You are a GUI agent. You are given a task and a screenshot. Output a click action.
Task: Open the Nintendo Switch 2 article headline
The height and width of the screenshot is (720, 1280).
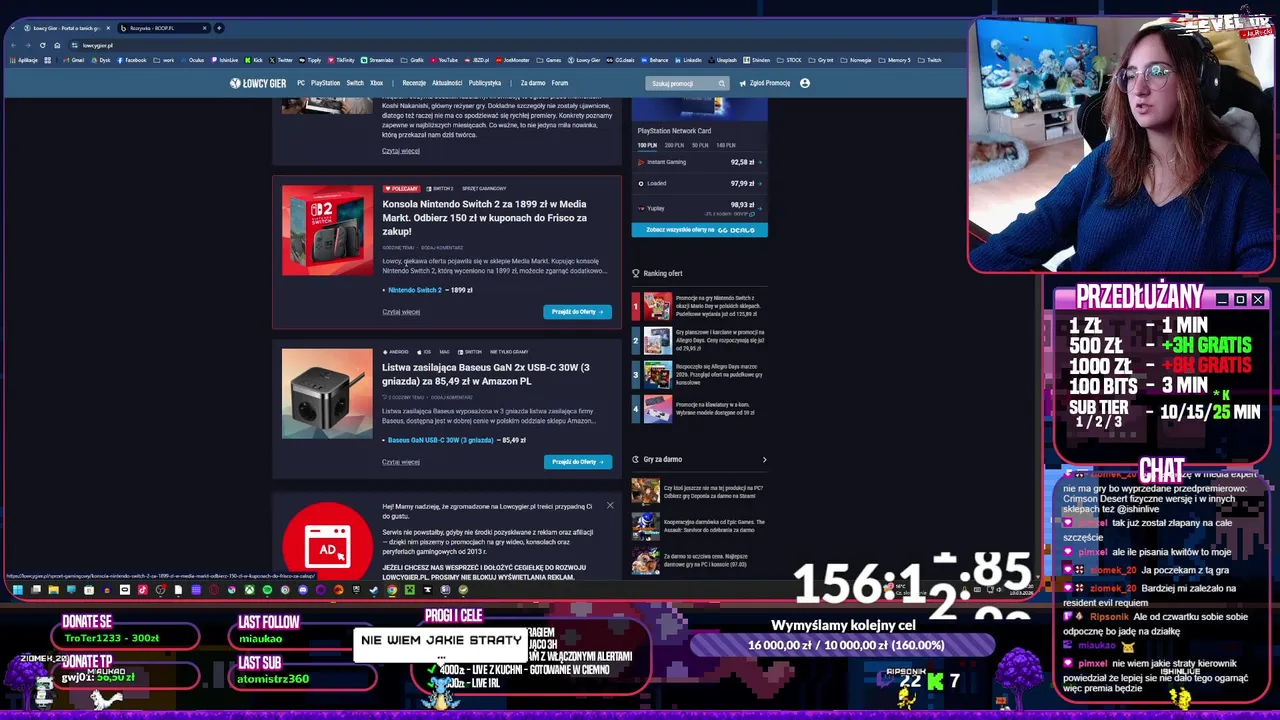click(485, 217)
